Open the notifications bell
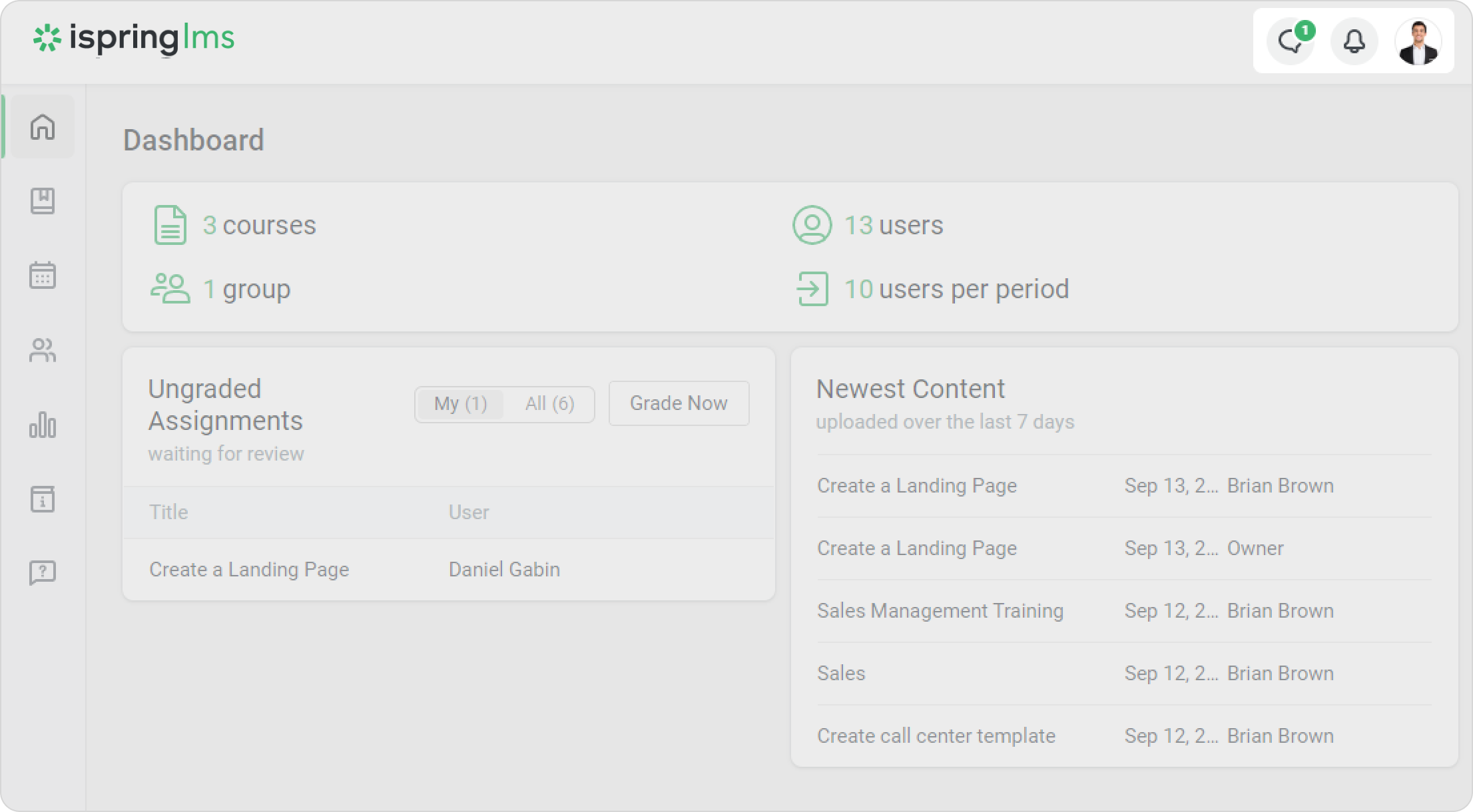 (1354, 41)
